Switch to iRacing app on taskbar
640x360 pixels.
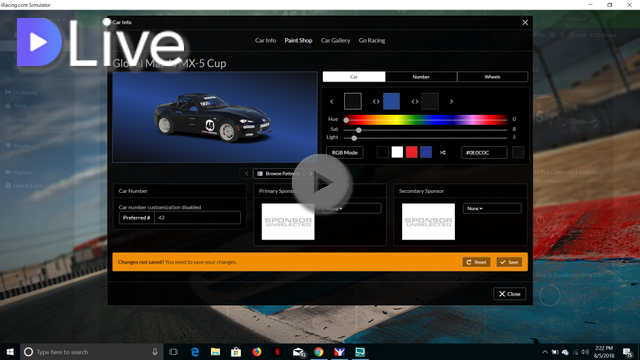tap(339, 352)
